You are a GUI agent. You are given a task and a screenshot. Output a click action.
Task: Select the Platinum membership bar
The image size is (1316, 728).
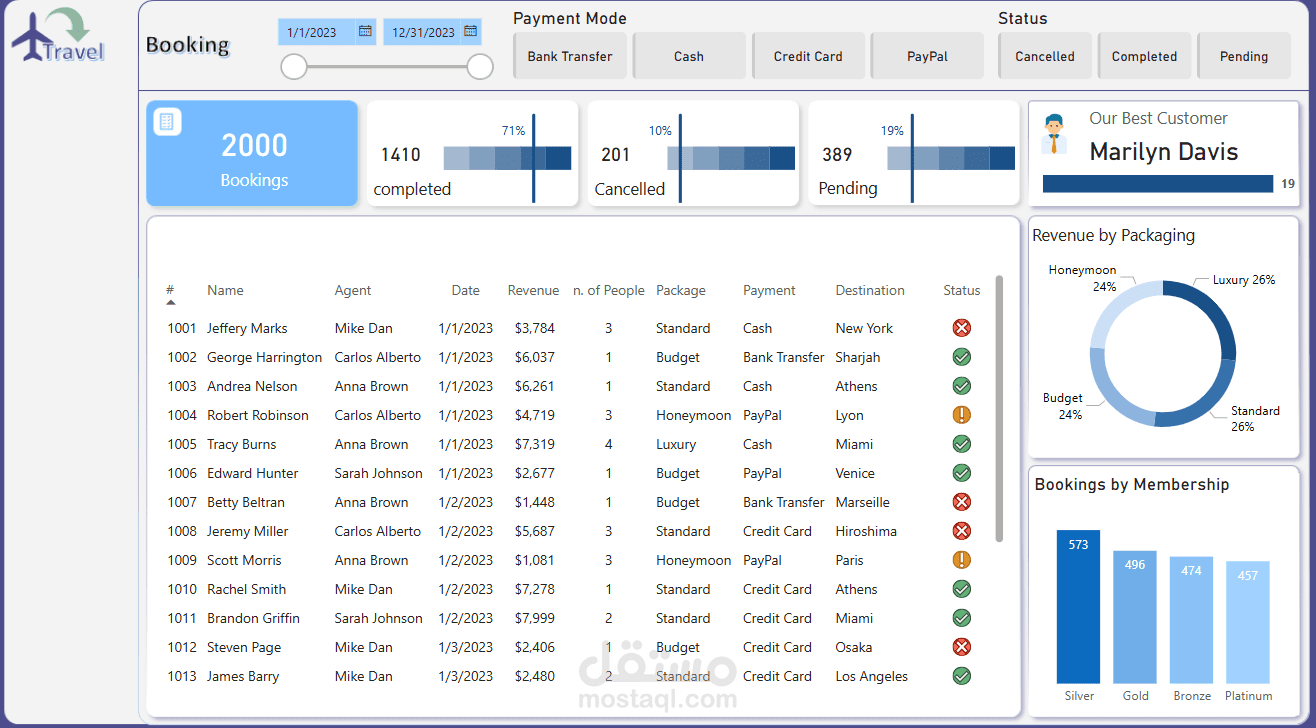pyautogui.click(x=1248, y=622)
